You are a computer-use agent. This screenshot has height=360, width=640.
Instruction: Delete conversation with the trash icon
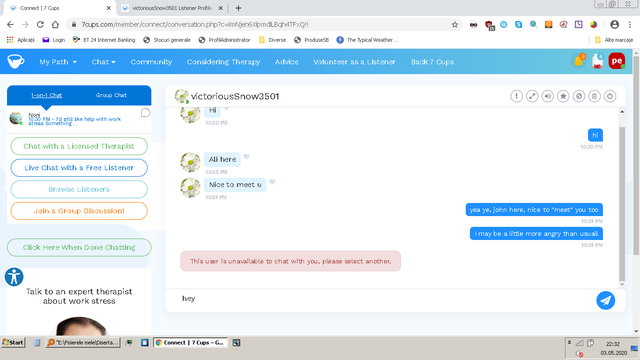[x=594, y=96]
